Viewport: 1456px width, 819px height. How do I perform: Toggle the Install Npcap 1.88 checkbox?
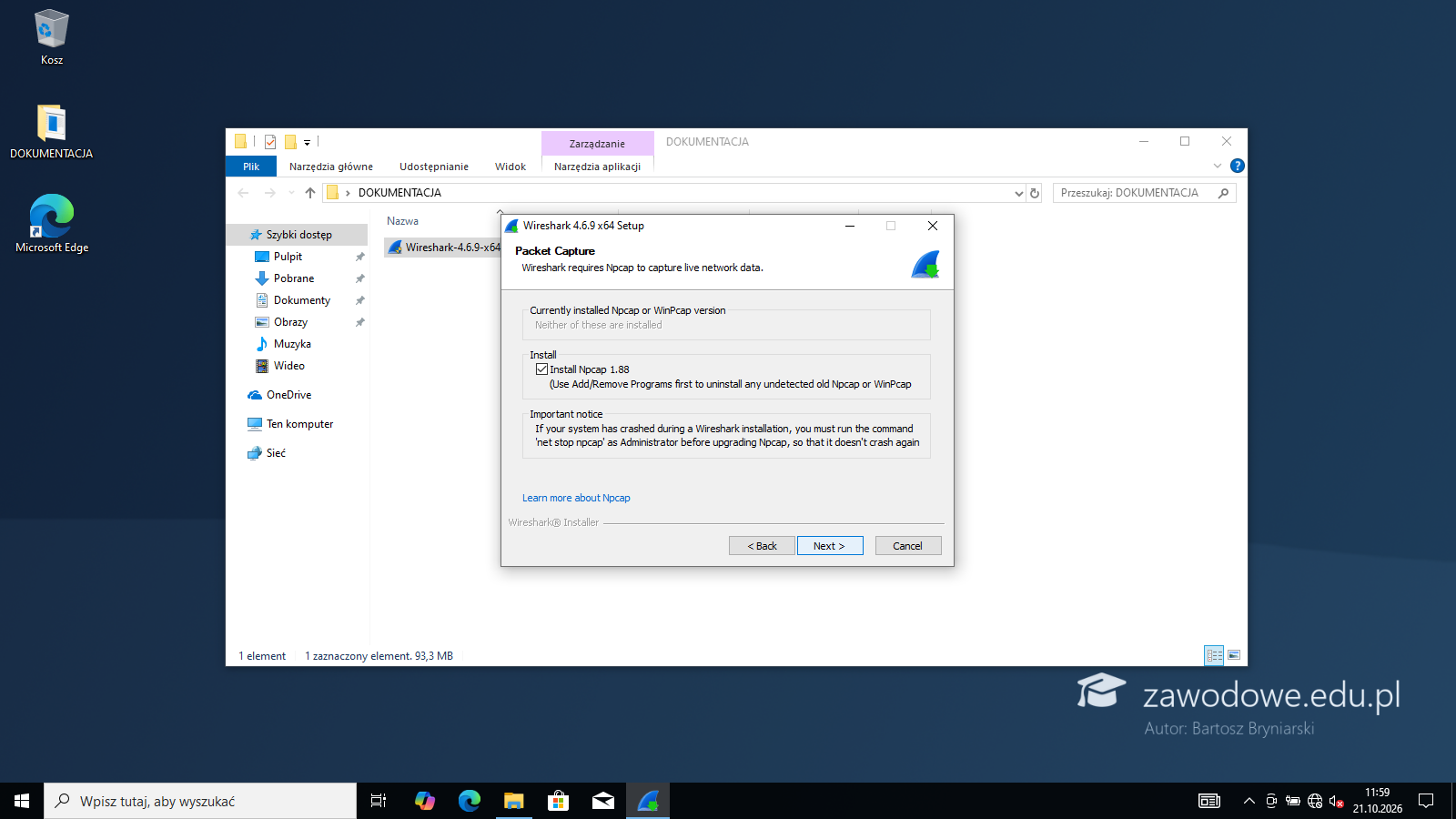(x=542, y=369)
